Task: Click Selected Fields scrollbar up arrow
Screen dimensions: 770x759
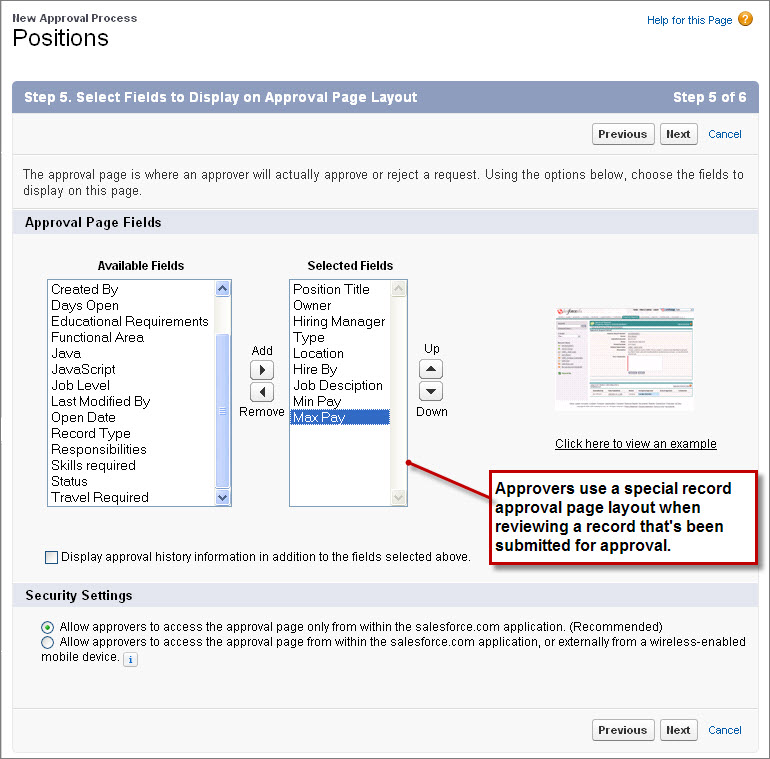Action: point(398,289)
